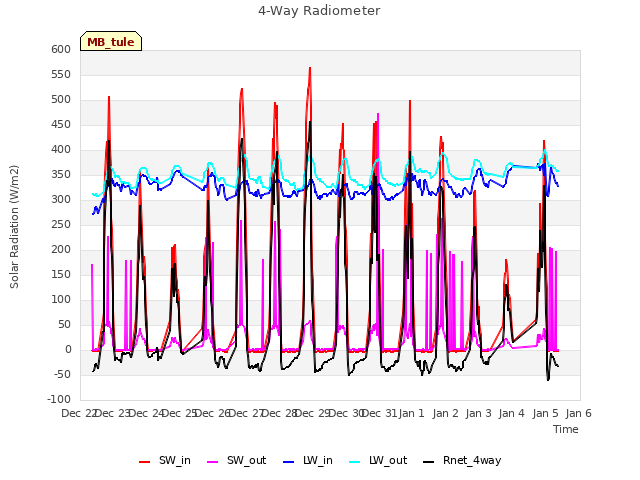640x480 pixels.
Task: Click the red SW_in legend color marker
Action: pos(144,462)
